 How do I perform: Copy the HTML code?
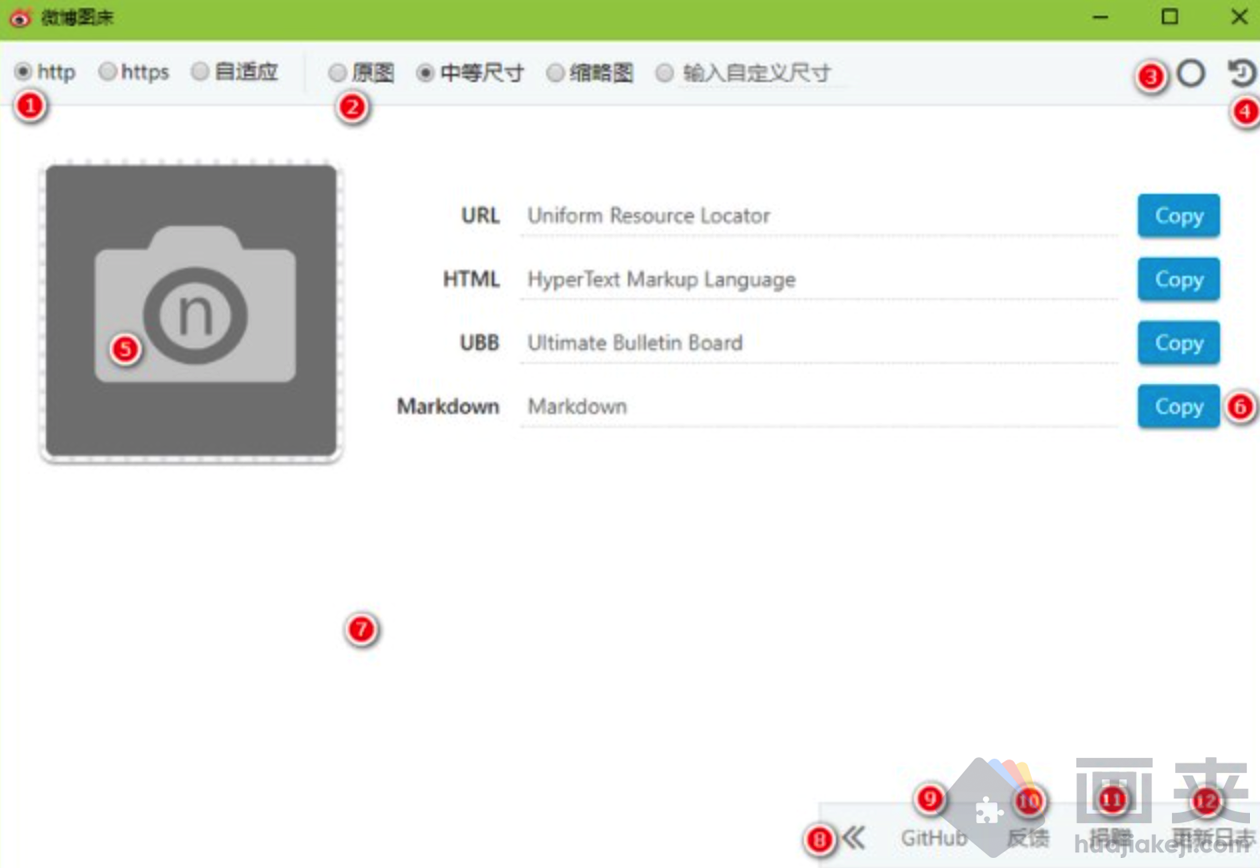[x=1178, y=280]
